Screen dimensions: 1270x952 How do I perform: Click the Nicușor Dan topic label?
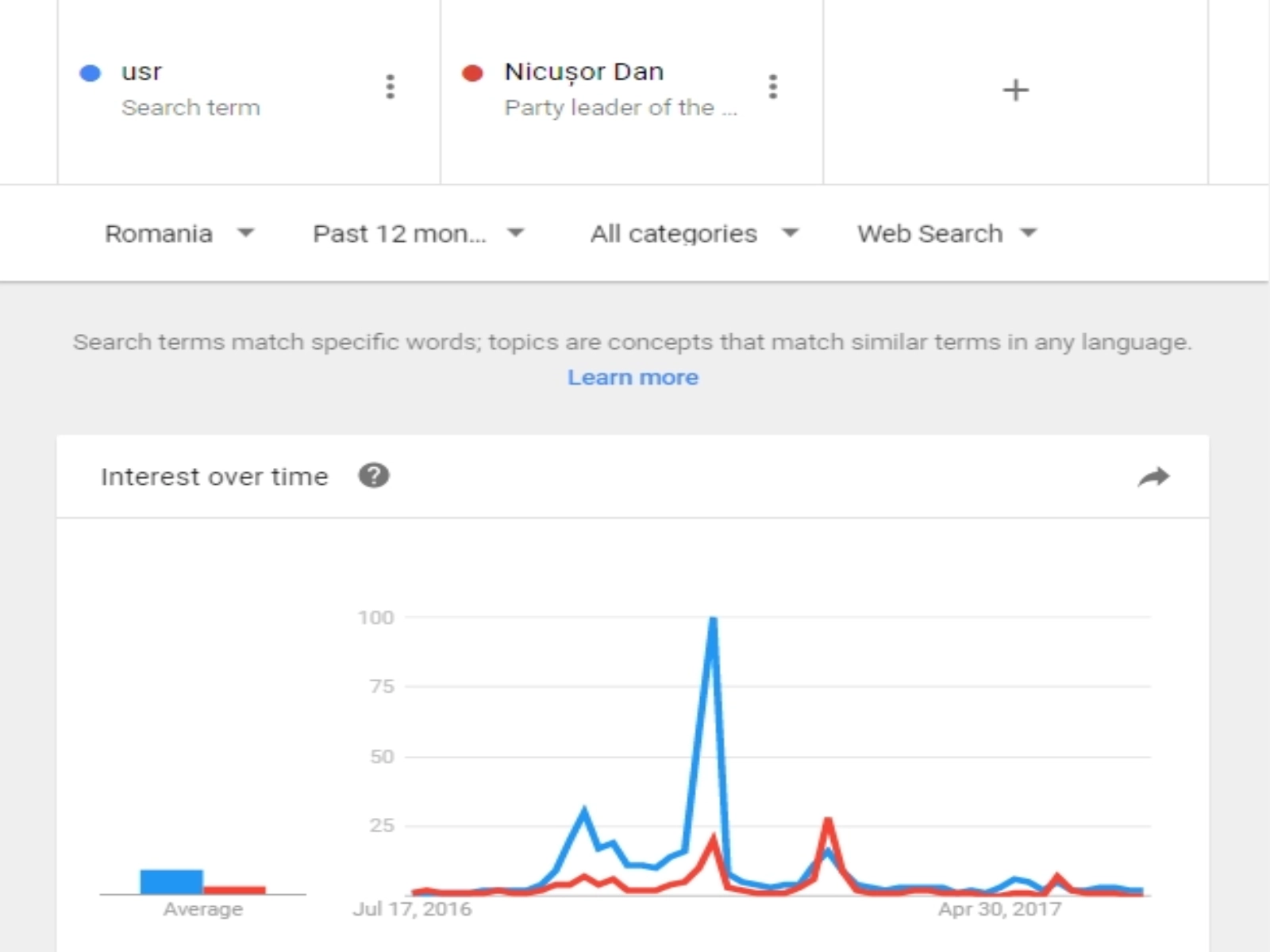[x=583, y=71]
